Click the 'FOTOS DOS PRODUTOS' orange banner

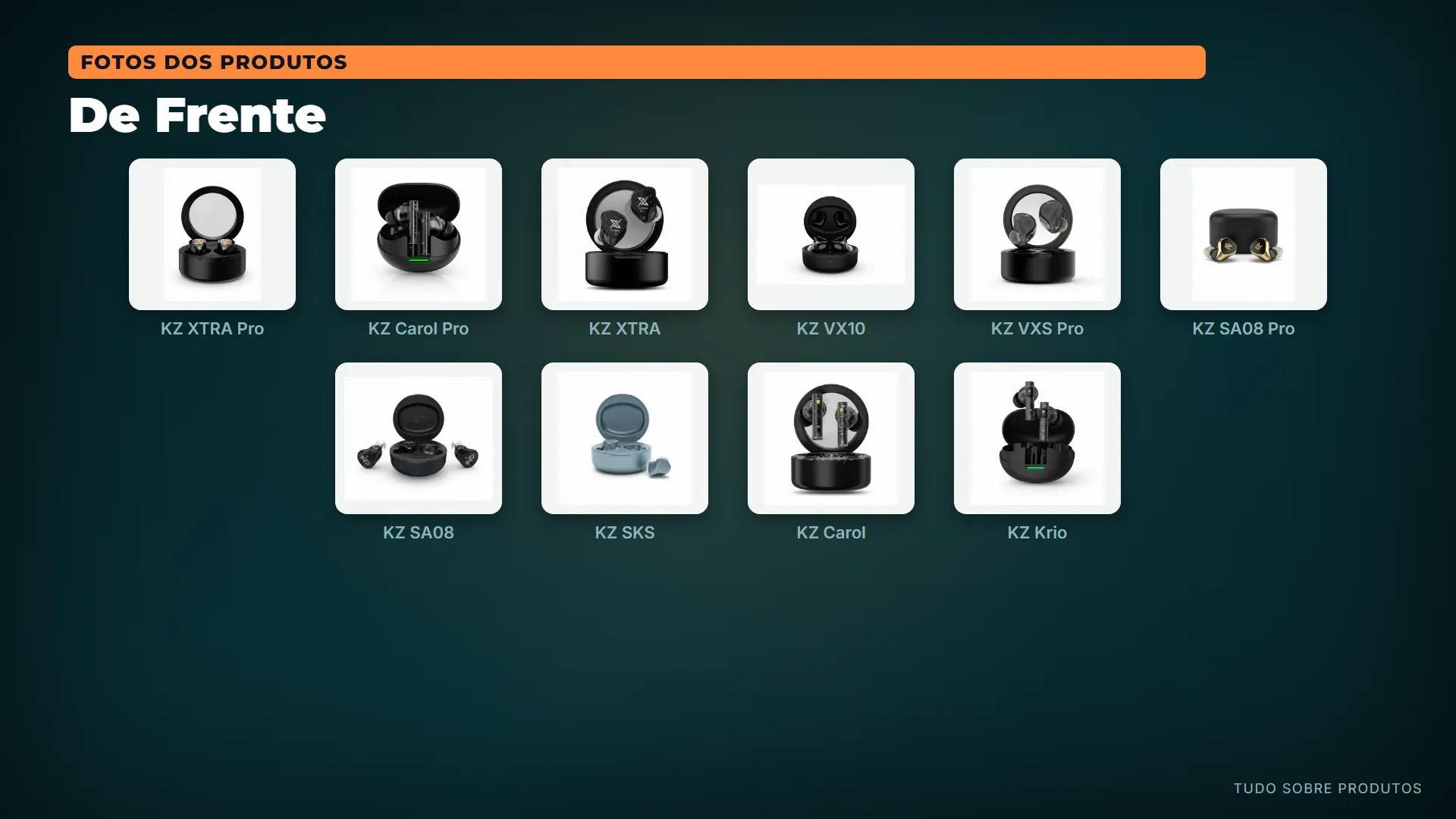coord(637,62)
